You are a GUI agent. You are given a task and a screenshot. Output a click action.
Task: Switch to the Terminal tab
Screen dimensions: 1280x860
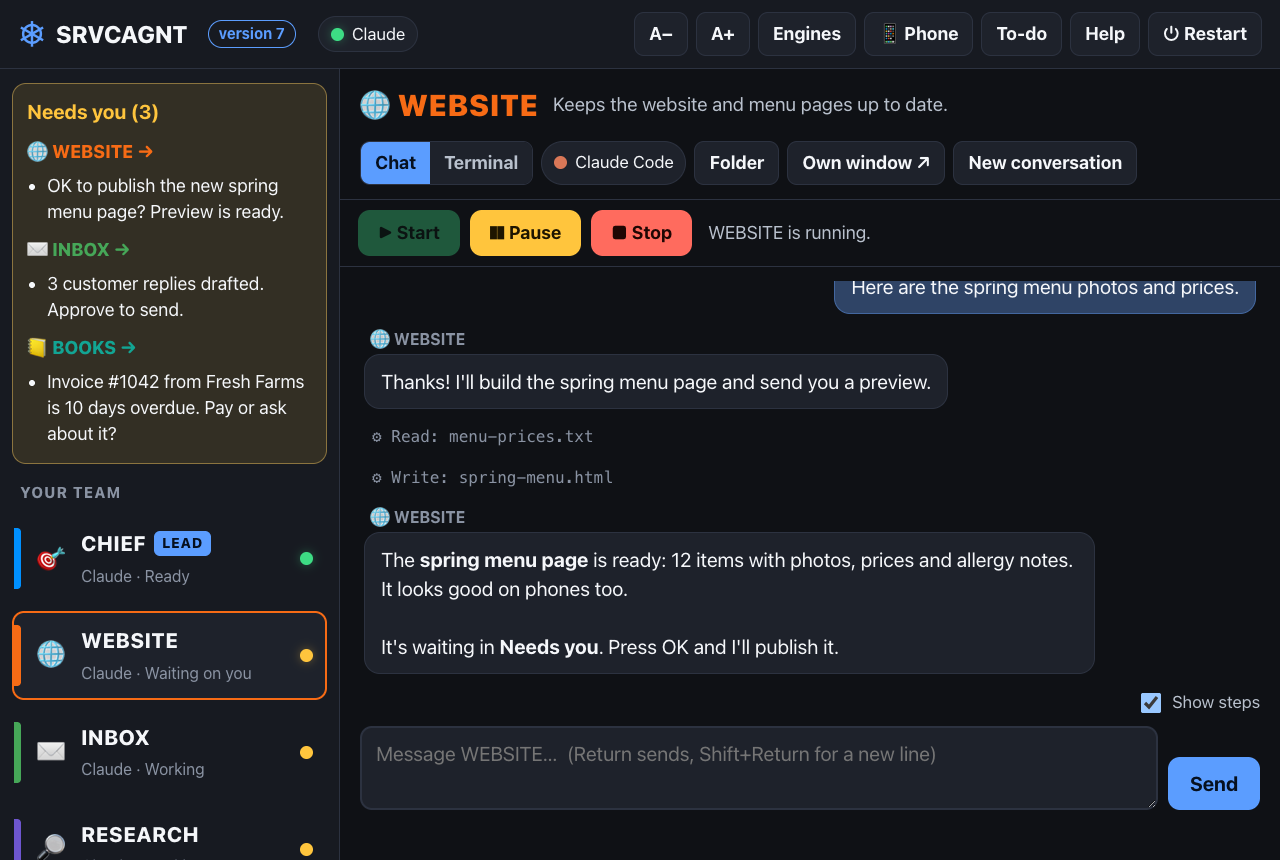(x=481, y=163)
